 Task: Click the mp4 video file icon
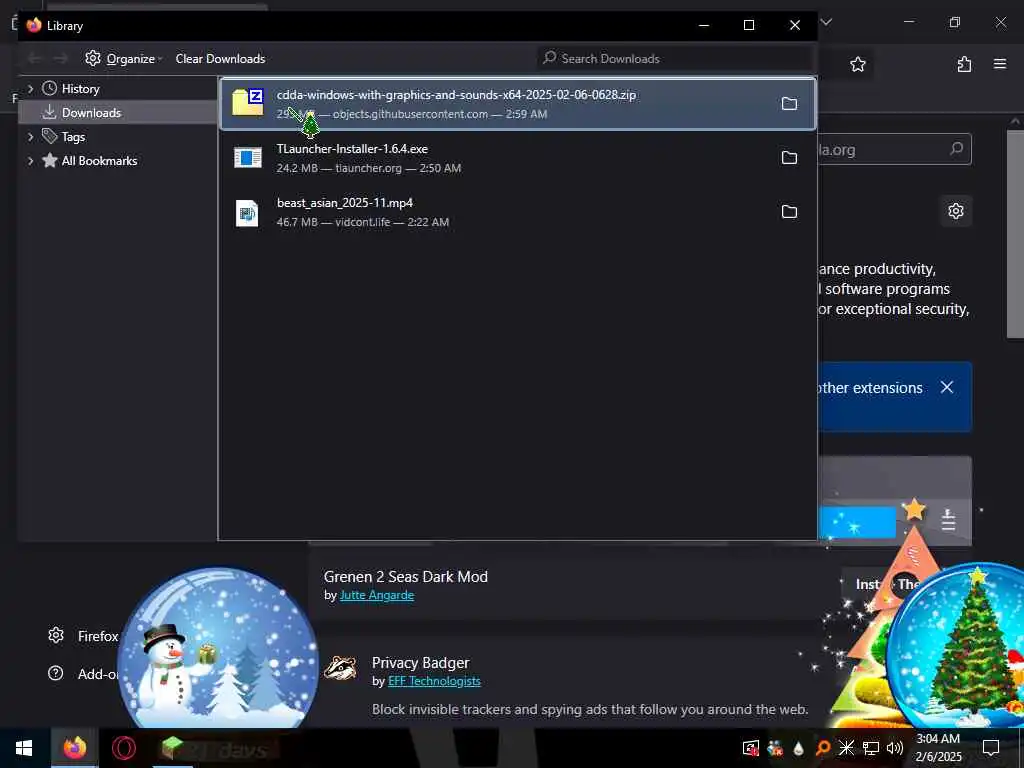[x=247, y=212]
